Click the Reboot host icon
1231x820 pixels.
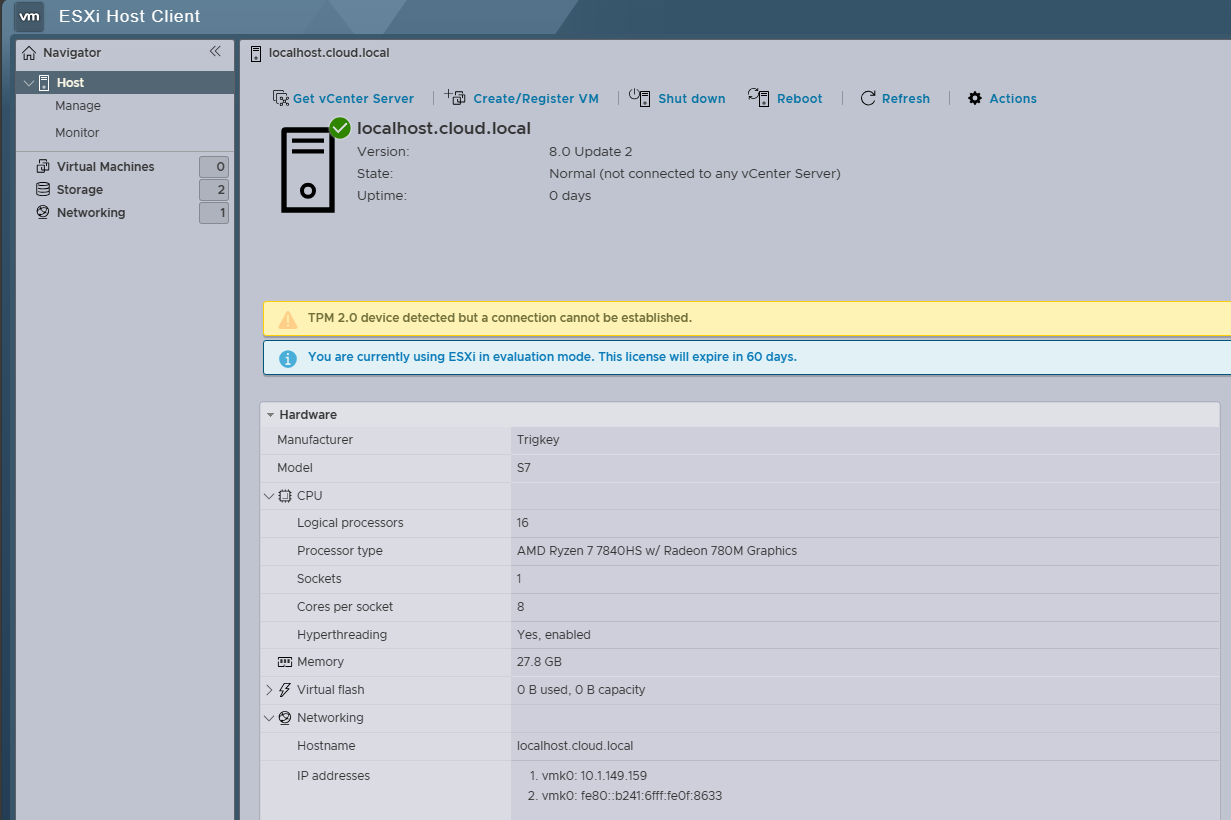758,97
